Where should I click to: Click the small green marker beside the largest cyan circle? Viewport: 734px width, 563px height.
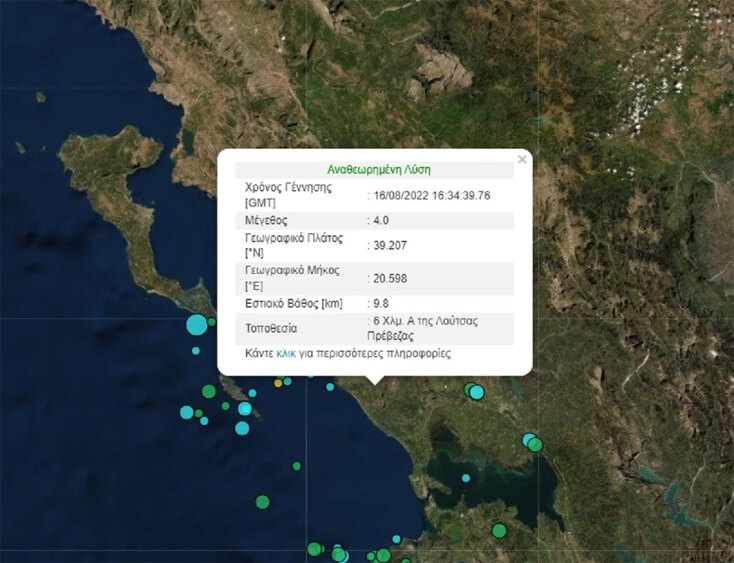pos(212,321)
